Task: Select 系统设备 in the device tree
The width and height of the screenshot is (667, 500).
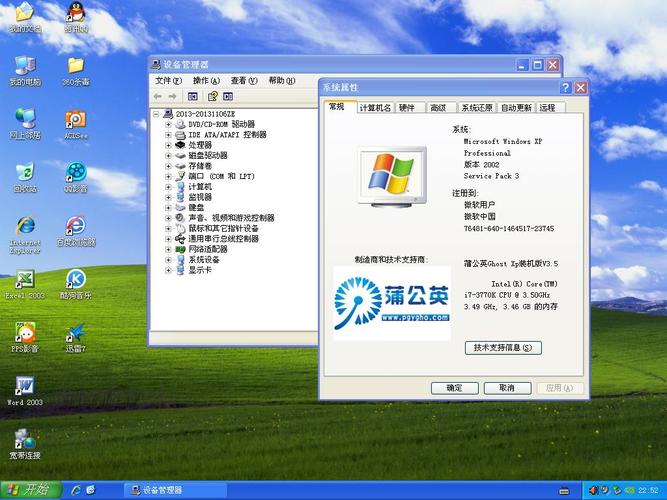Action: coord(204,260)
